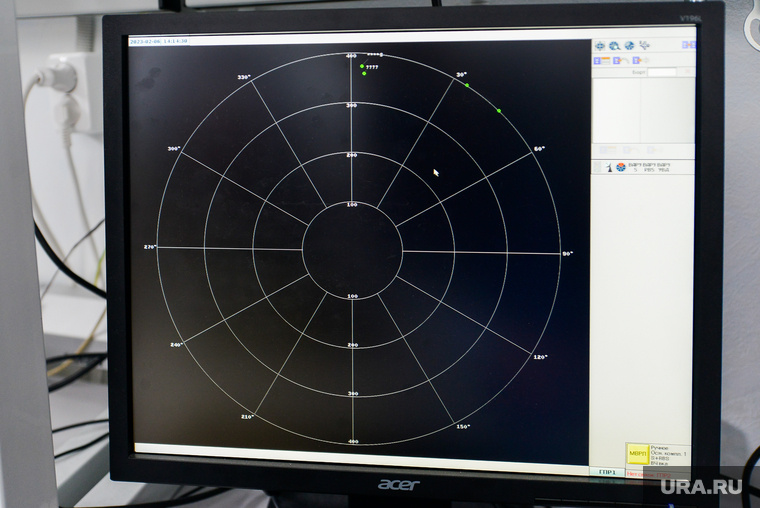The image size is (760, 508).
Task: Click the 210° azimuth label
Action: click(248, 416)
